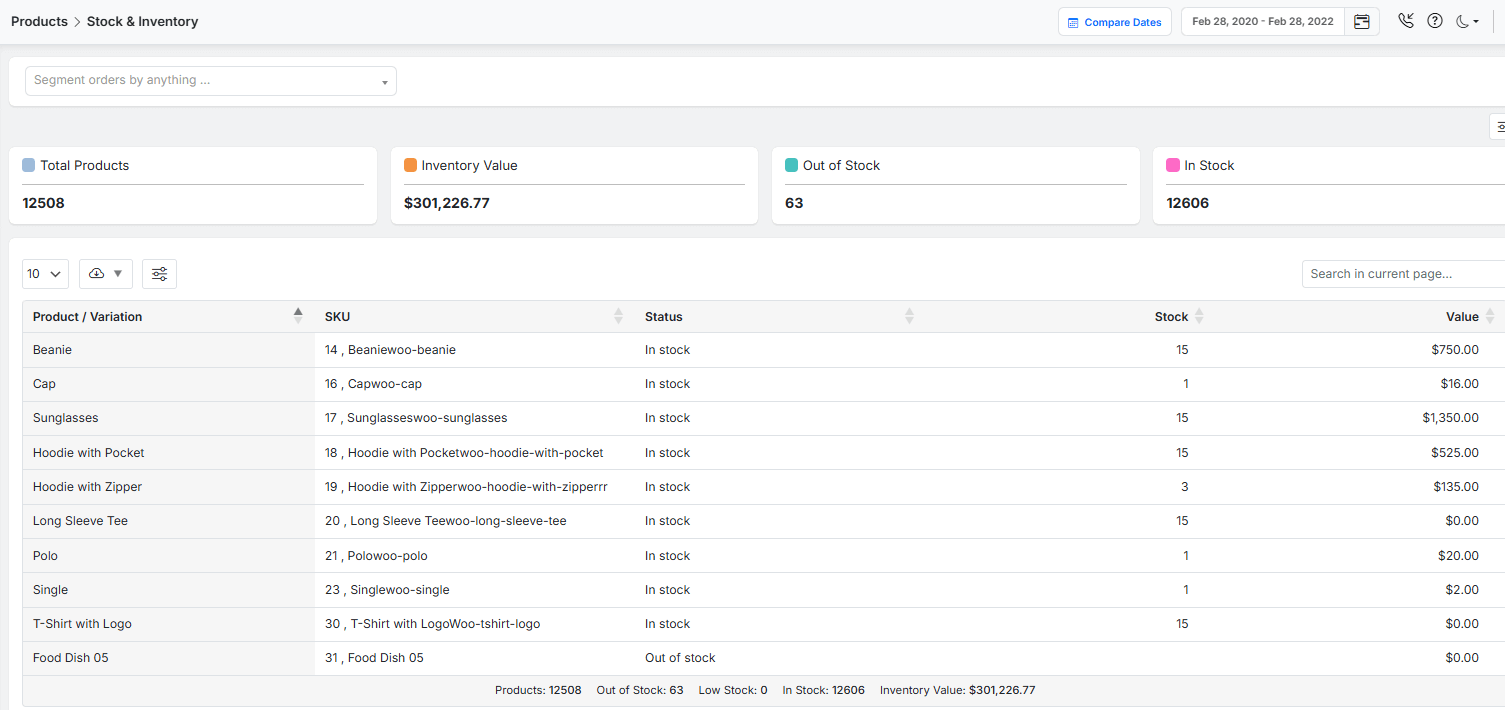Sort table by SKU column arrows
1505x710 pixels.
point(618,316)
